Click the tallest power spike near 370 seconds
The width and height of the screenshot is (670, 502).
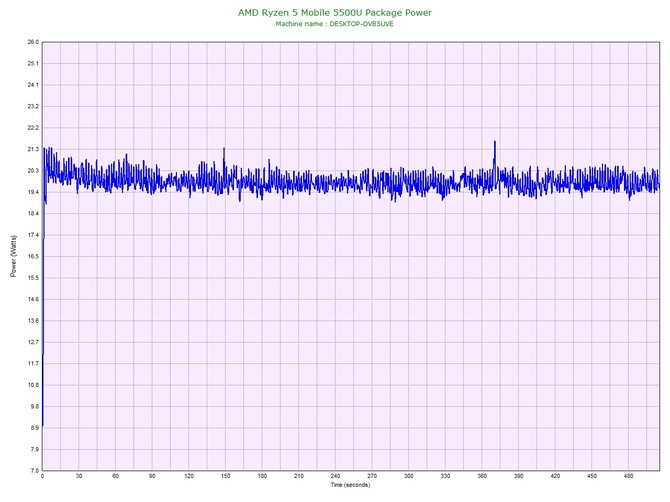(494, 142)
